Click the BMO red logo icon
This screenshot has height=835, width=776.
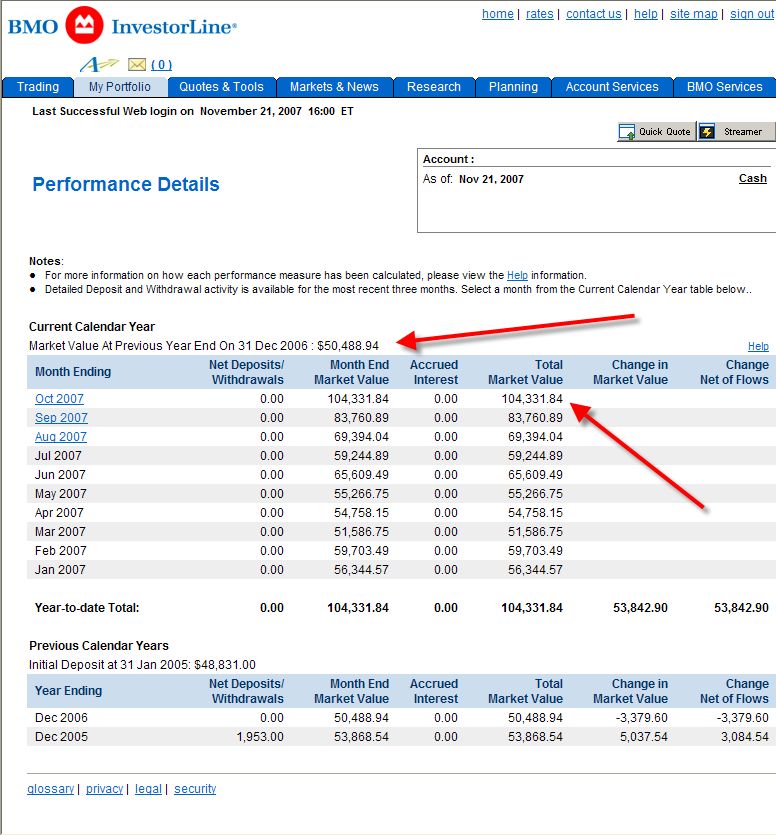point(84,25)
